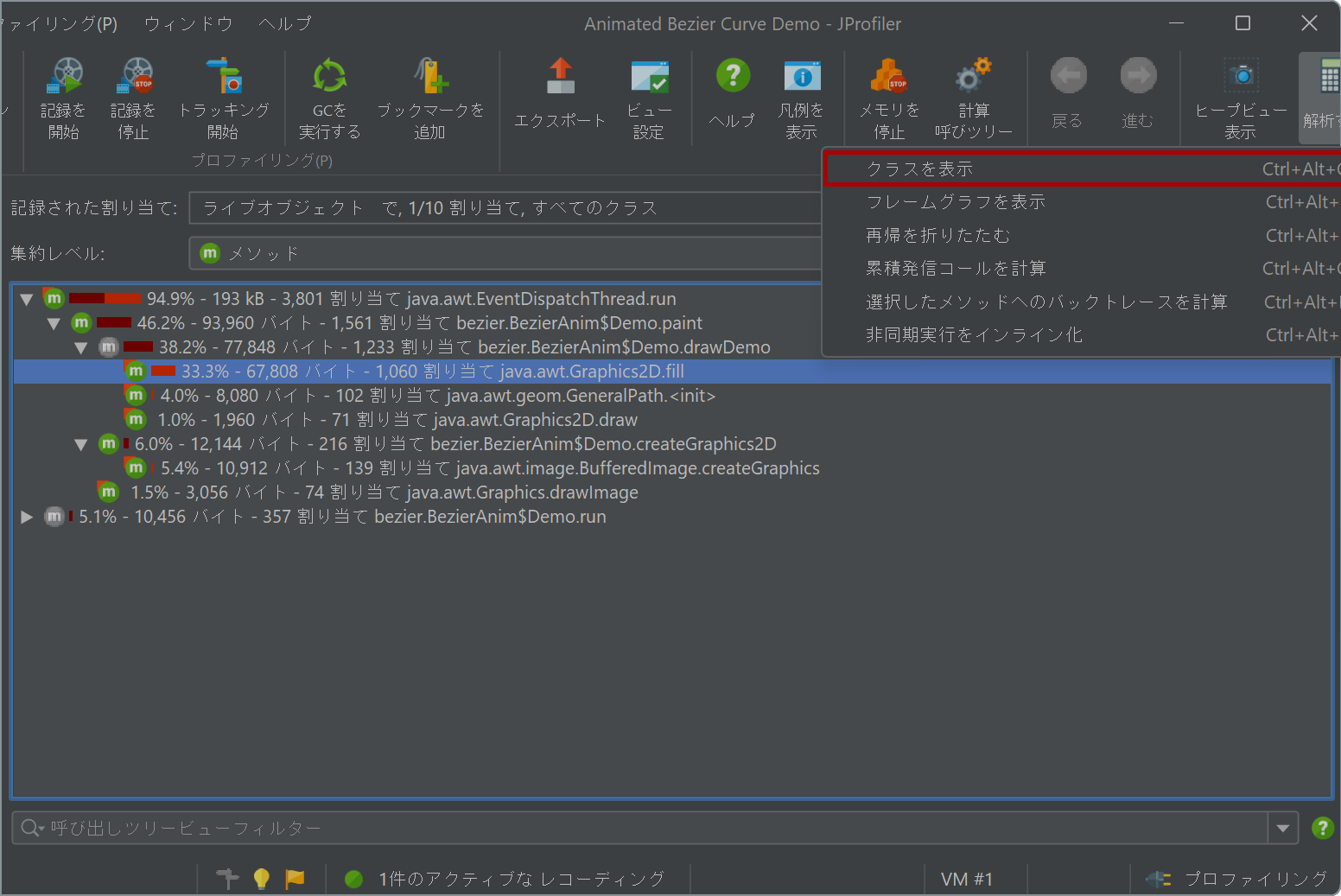Screen dimensions: 1341x896
Task: Show the legend 凡例を表示
Action: pyautogui.click(x=802, y=98)
